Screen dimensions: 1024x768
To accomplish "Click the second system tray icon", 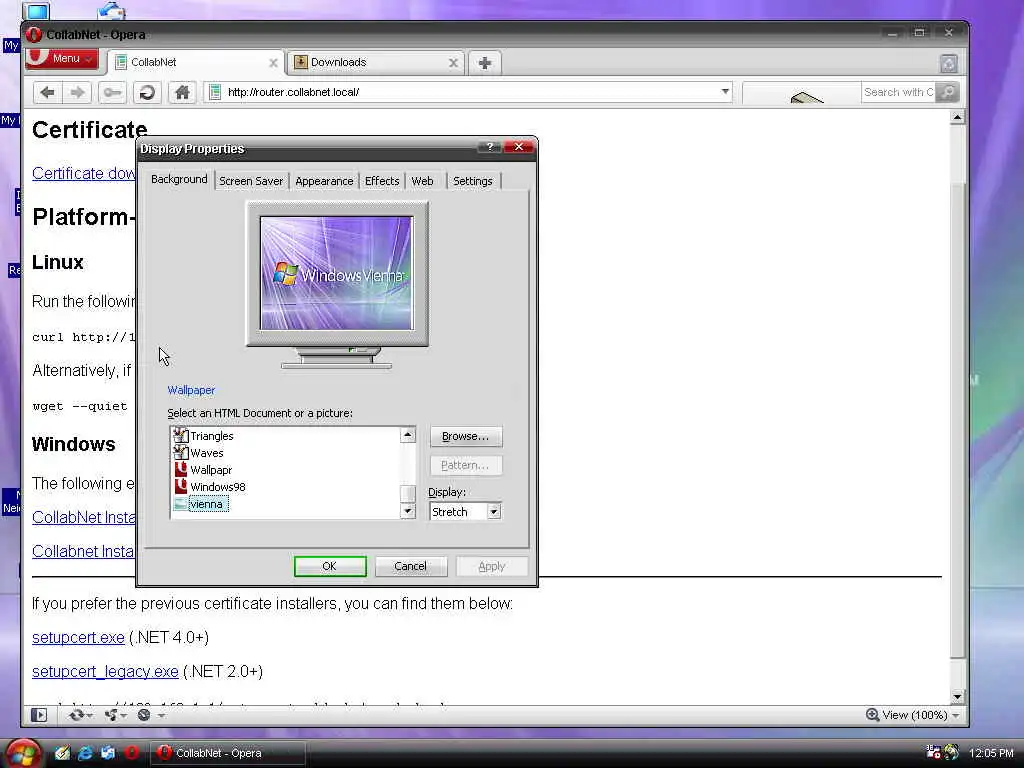I will (952, 752).
